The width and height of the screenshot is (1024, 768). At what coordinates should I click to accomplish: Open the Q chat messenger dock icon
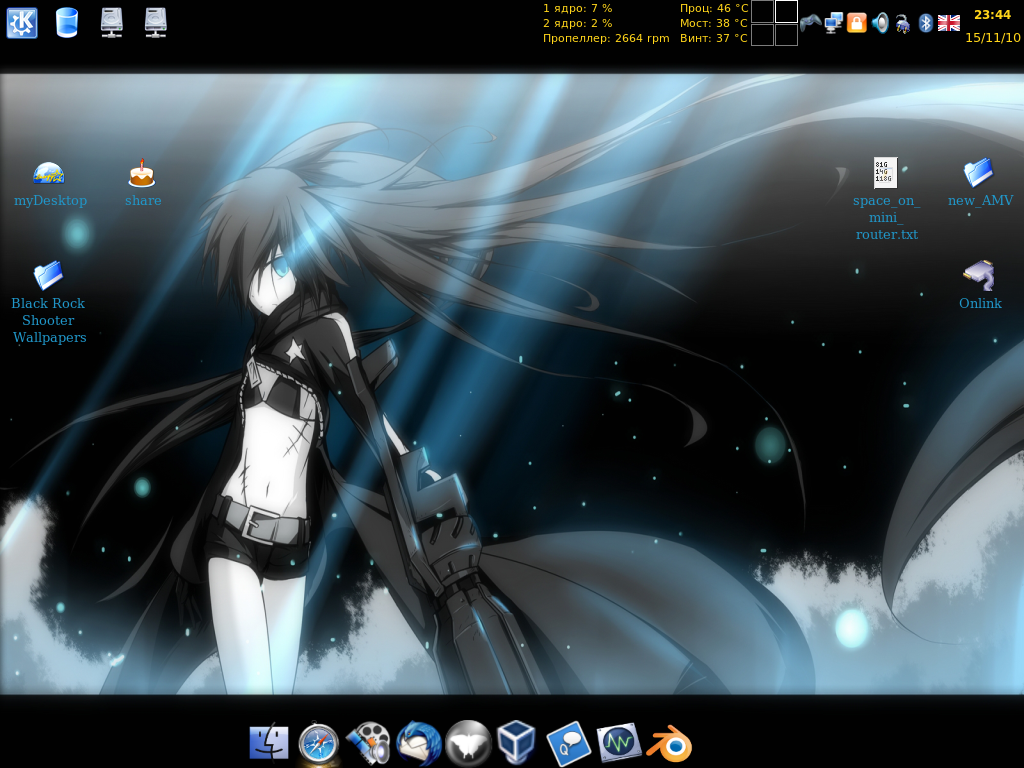568,743
